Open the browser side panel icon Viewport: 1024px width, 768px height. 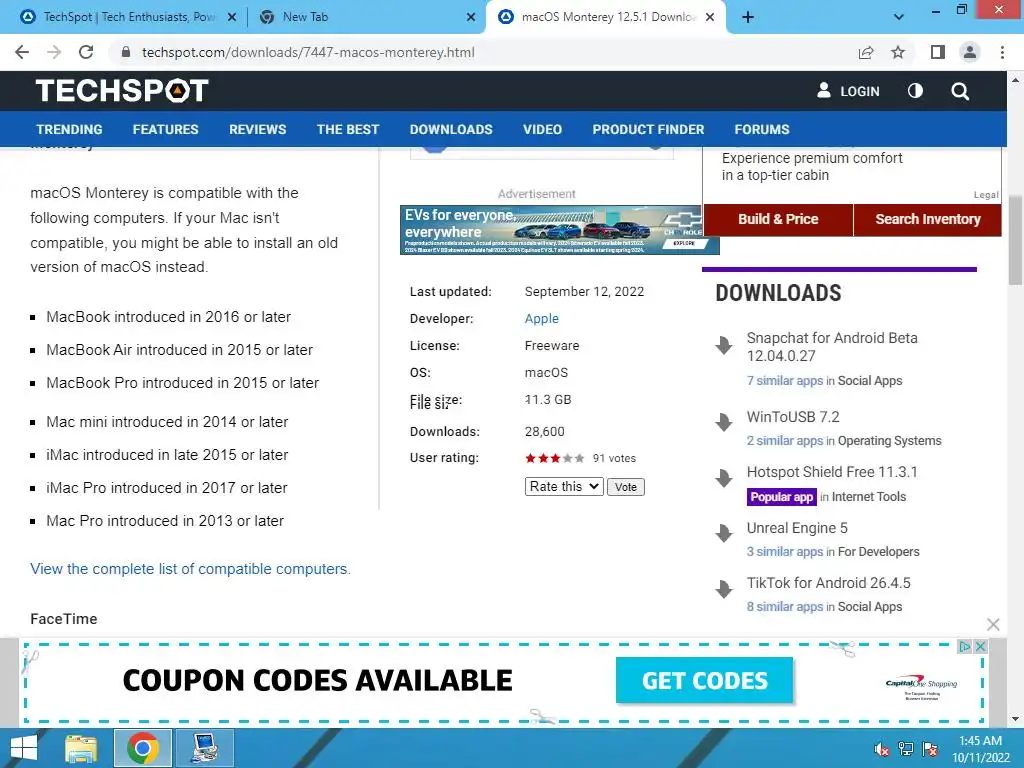tap(938, 52)
